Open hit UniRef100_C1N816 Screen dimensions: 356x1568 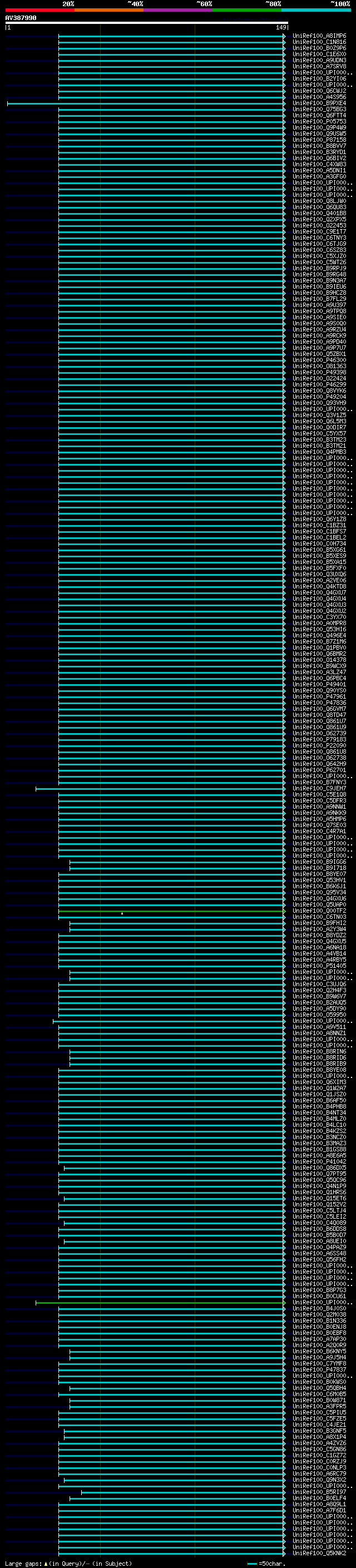[319, 42]
